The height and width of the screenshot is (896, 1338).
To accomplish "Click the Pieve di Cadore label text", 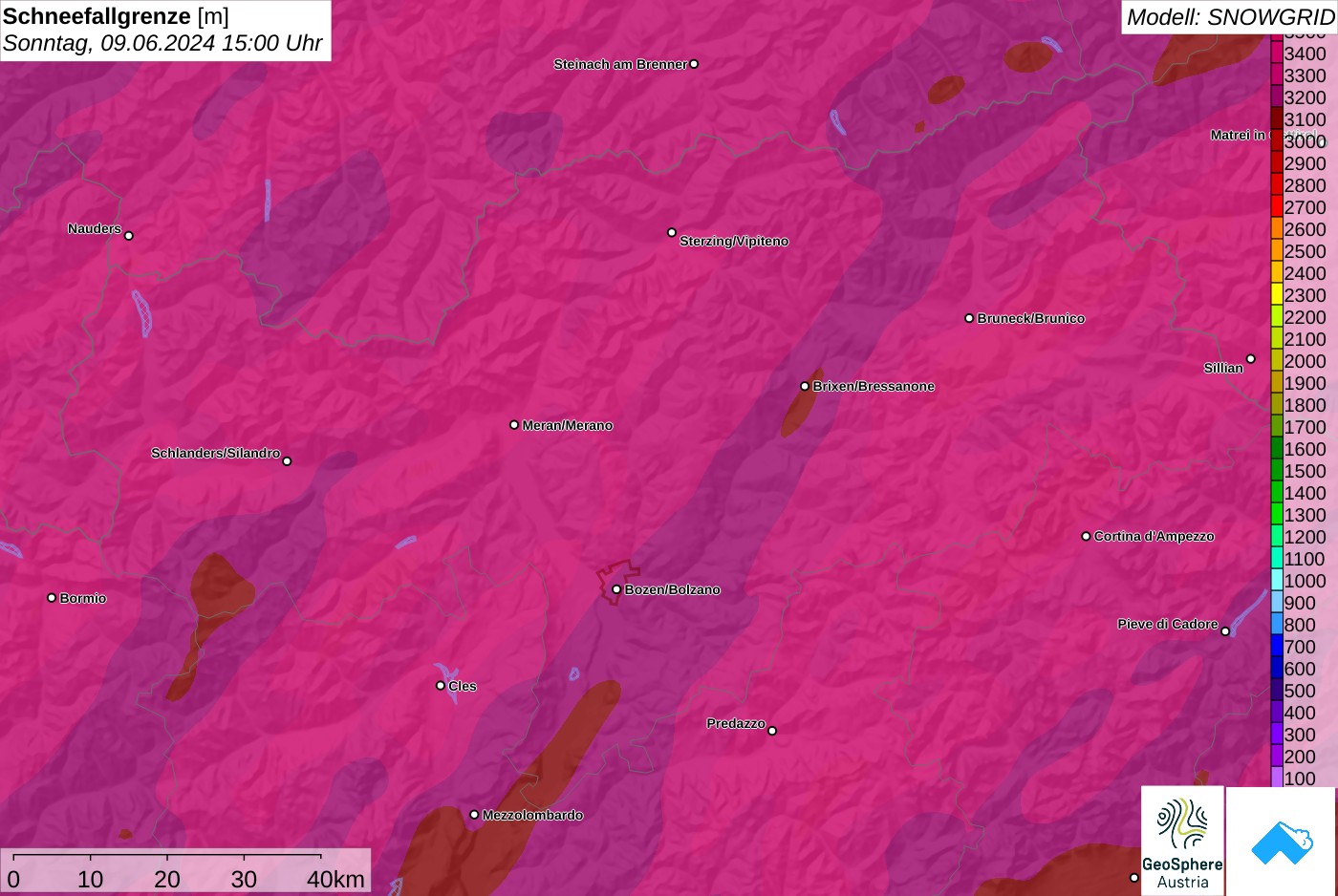I will tap(1168, 624).
